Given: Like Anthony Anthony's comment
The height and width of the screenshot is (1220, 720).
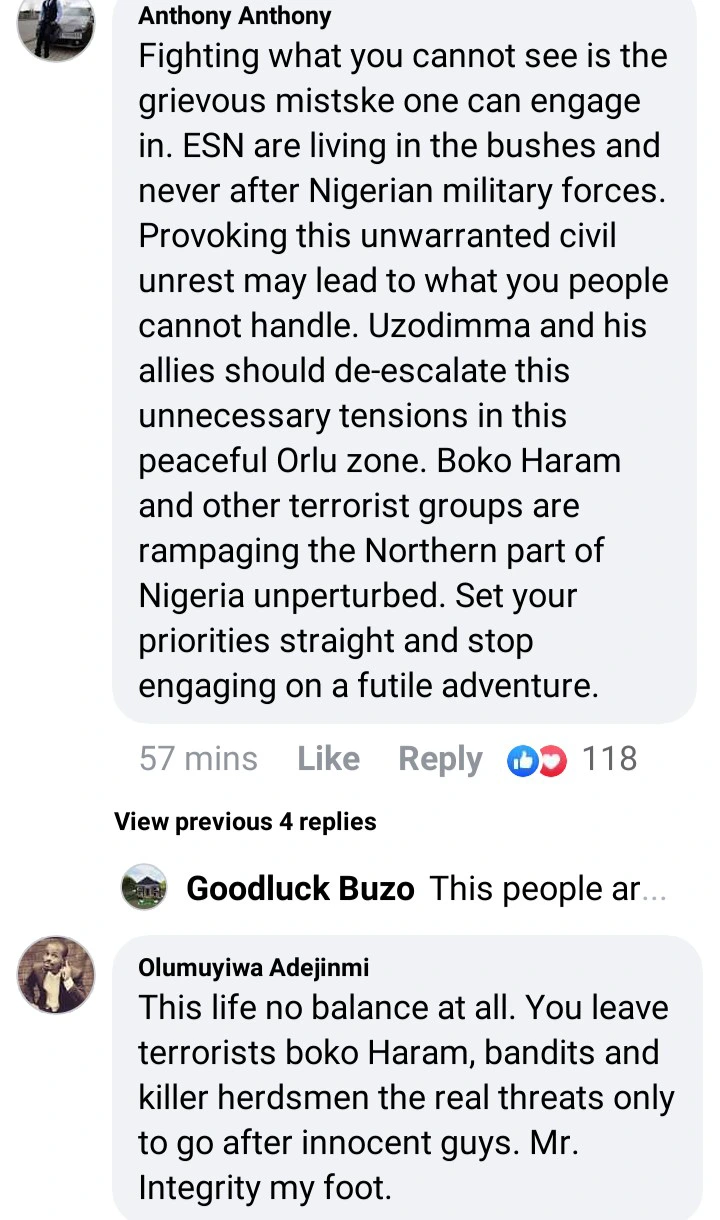Looking at the screenshot, I should coord(328,760).
